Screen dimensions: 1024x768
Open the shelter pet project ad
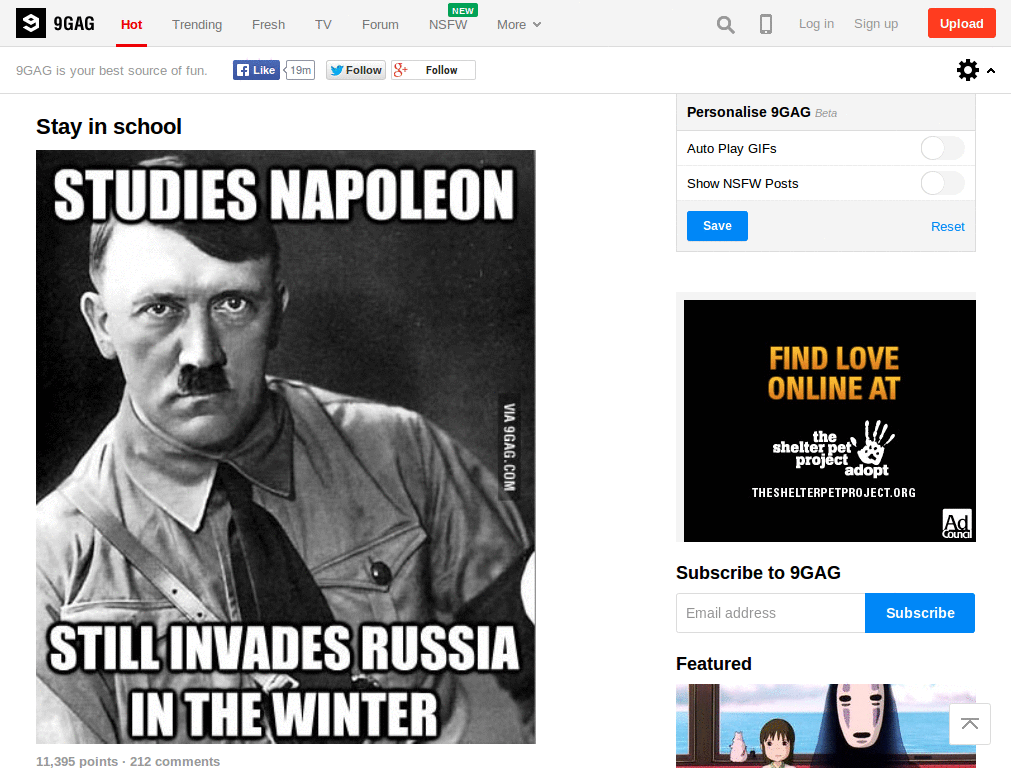(x=830, y=421)
